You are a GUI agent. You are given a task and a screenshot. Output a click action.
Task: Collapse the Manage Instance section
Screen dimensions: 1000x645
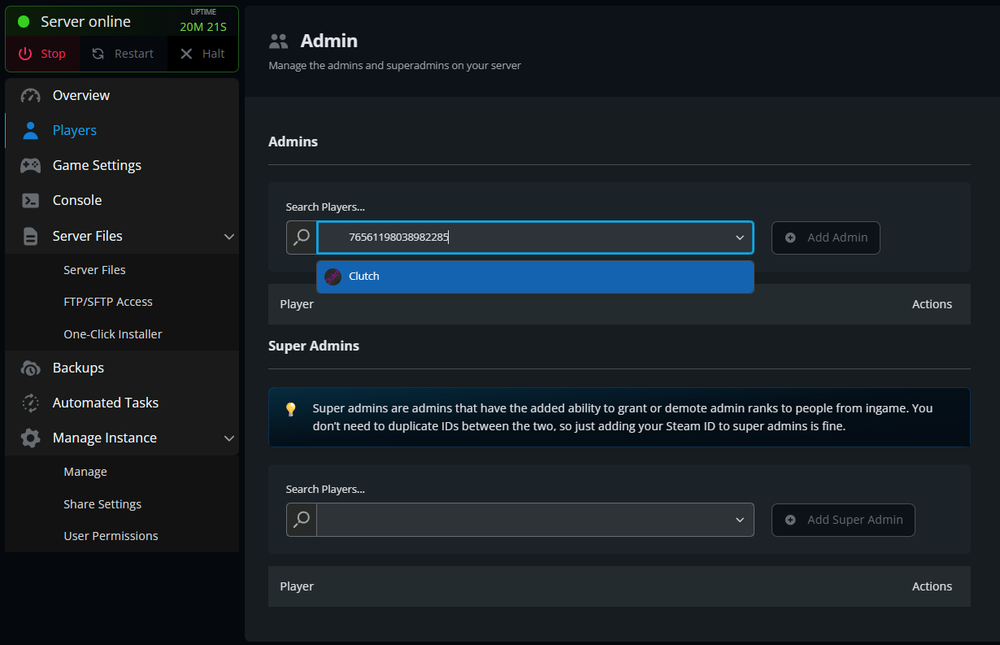tap(229, 438)
